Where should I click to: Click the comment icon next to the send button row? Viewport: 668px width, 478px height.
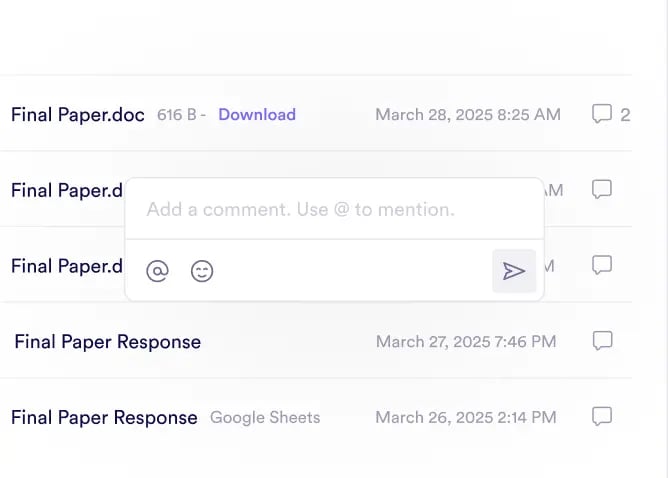click(602, 265)
